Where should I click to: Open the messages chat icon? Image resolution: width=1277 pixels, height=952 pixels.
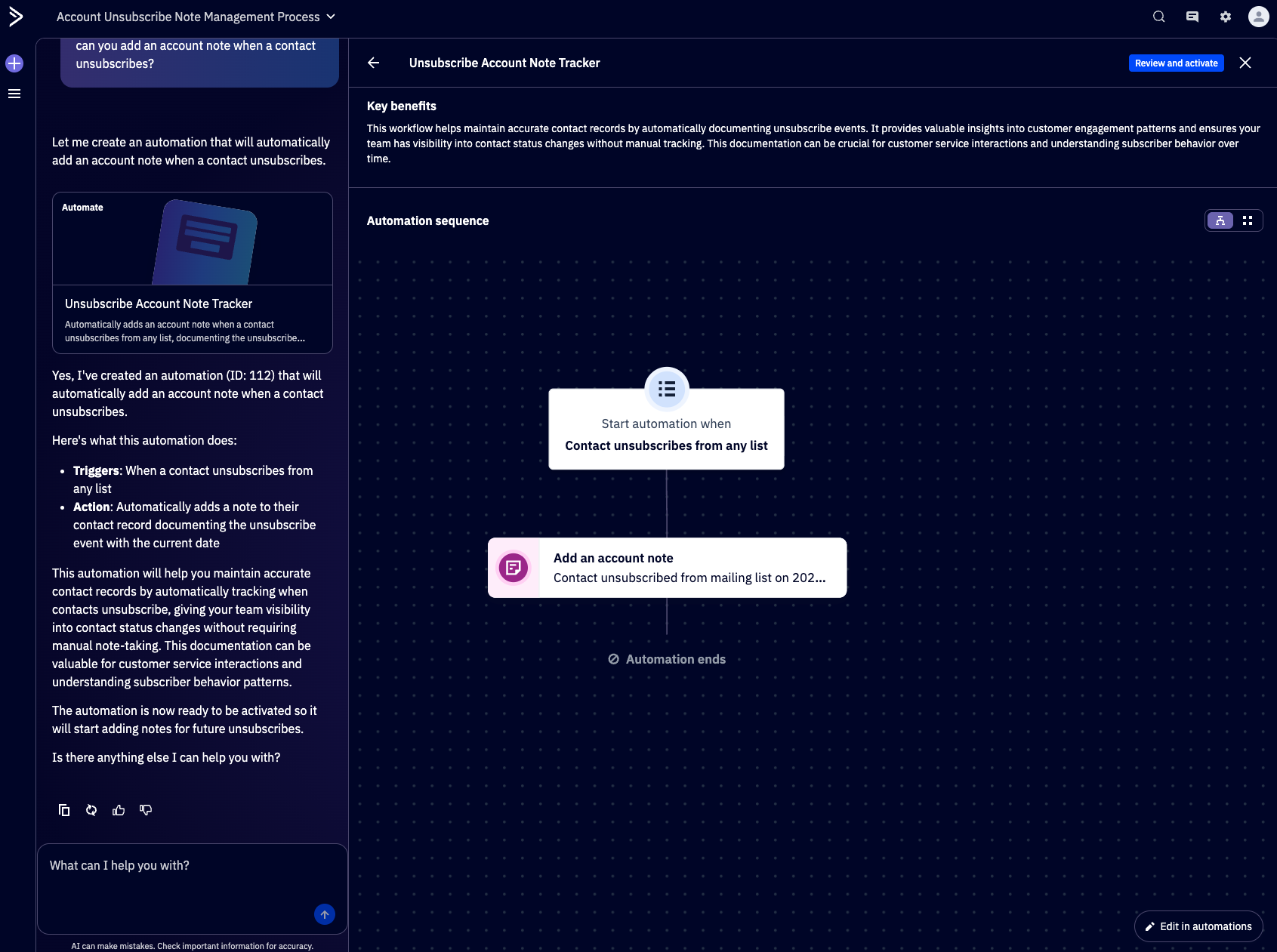(1192, 17)
